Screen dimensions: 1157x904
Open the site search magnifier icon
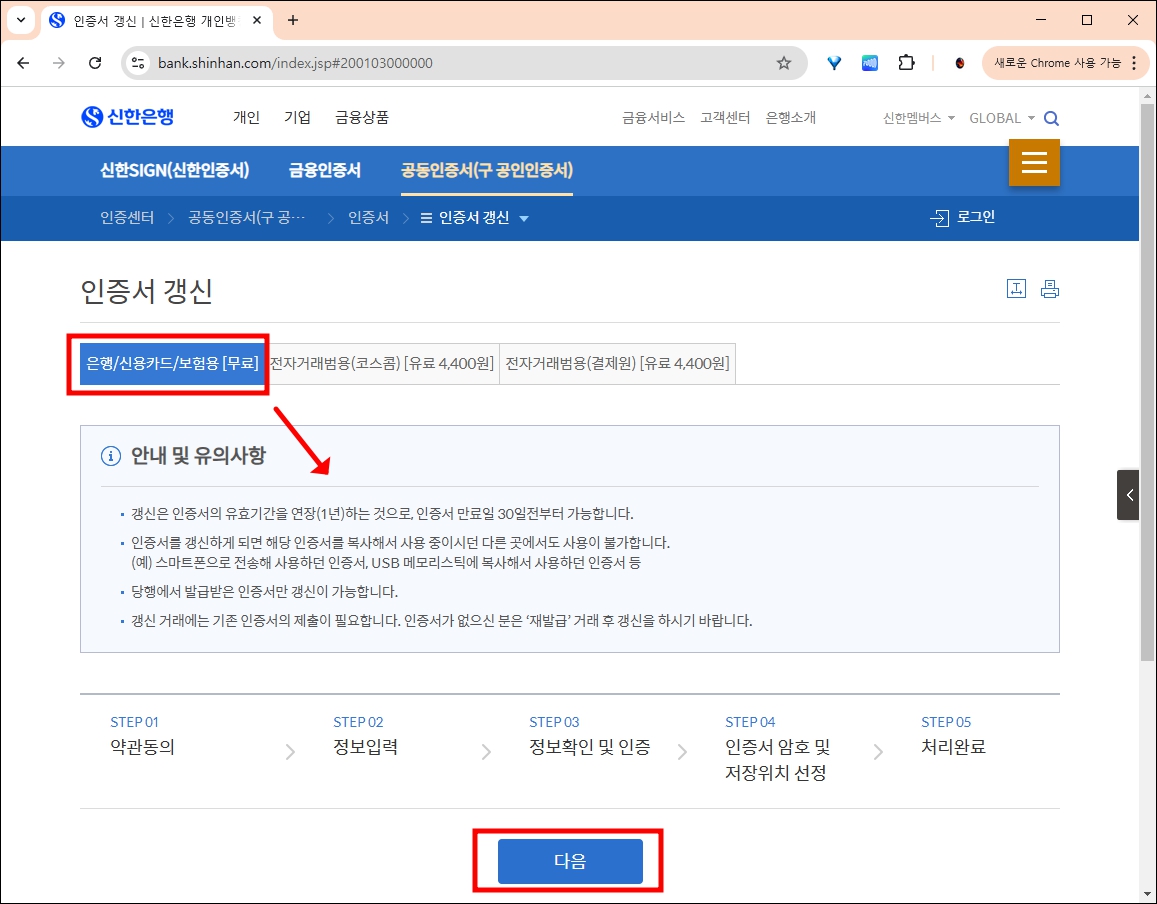point(1051,117)
